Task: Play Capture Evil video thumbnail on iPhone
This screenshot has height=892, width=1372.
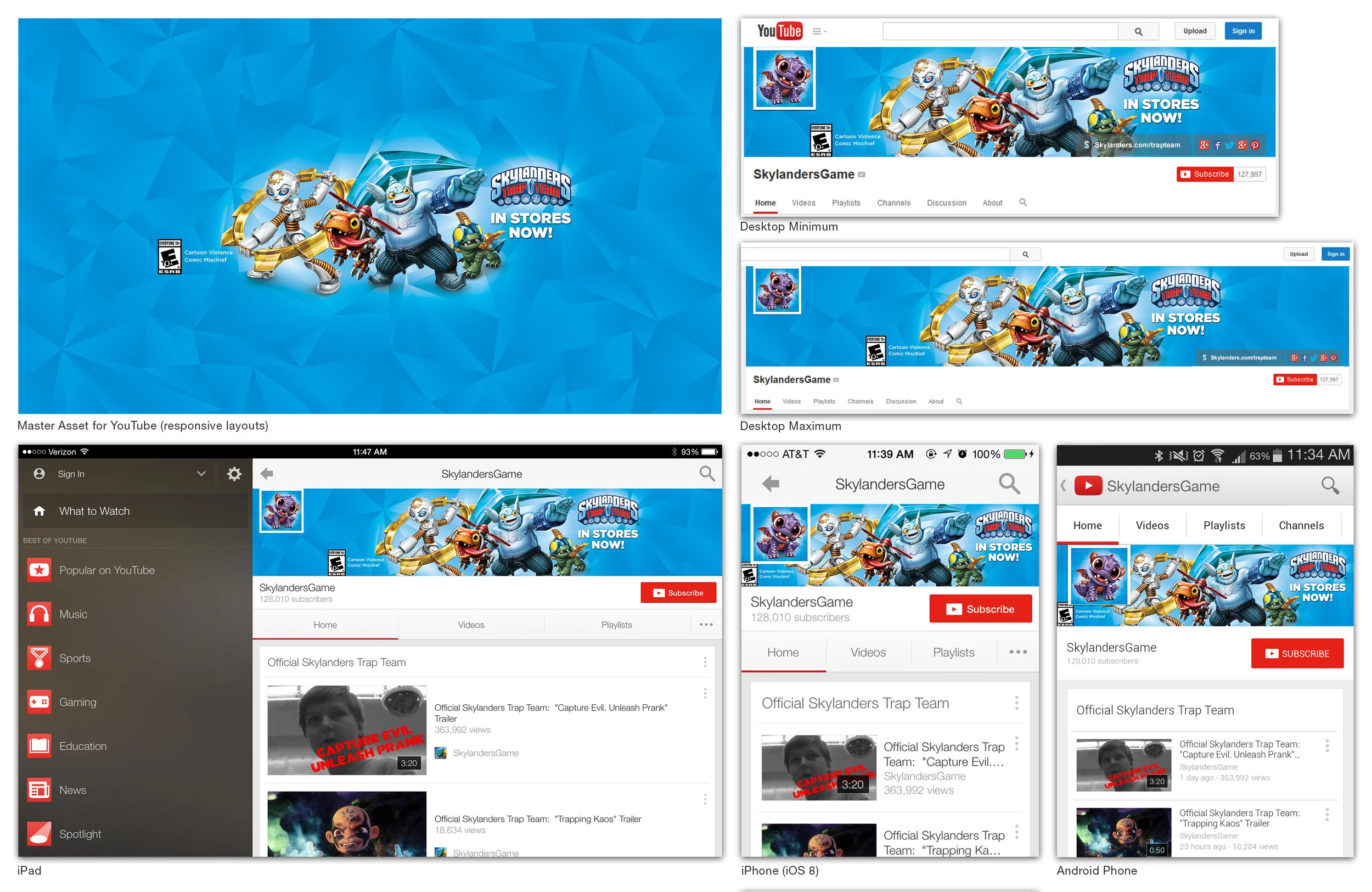Action: click(819, 767)
